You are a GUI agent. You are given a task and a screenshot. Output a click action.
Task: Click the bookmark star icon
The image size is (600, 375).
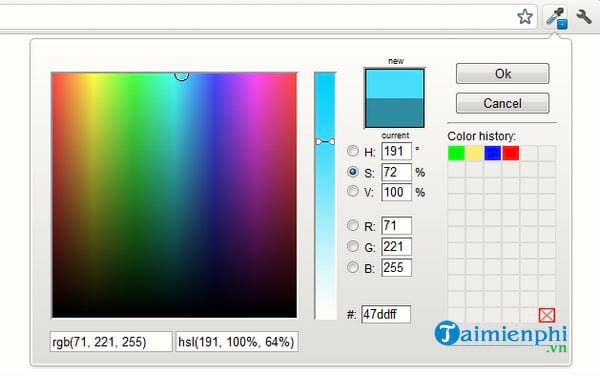point(525,17)
